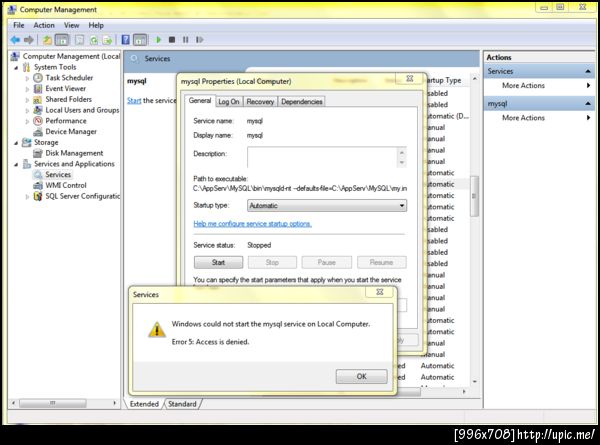Click the Refresh toolbar icon

tap(94, 39)
